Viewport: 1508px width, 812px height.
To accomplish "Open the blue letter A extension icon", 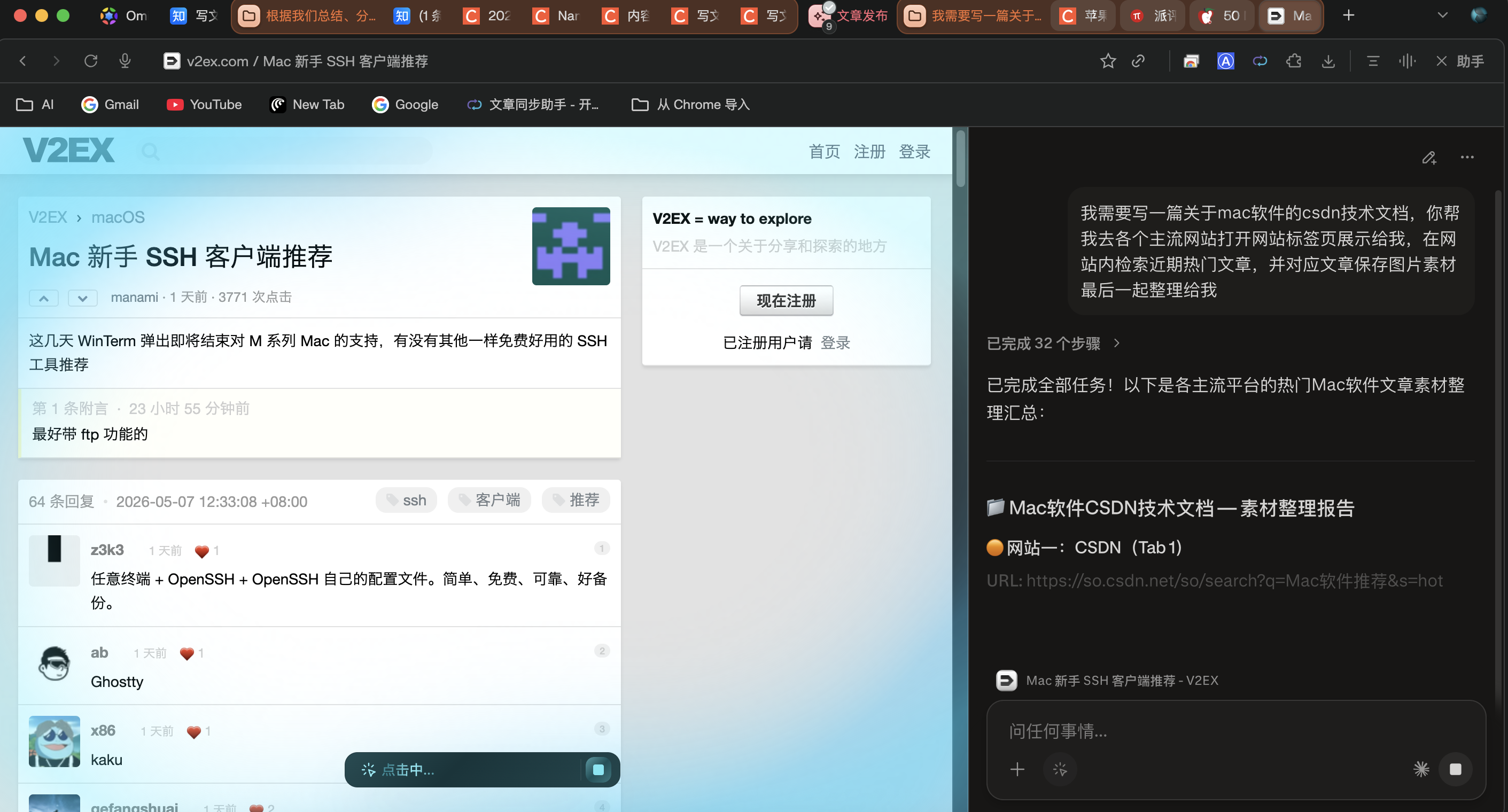I will coord(1225,61).
